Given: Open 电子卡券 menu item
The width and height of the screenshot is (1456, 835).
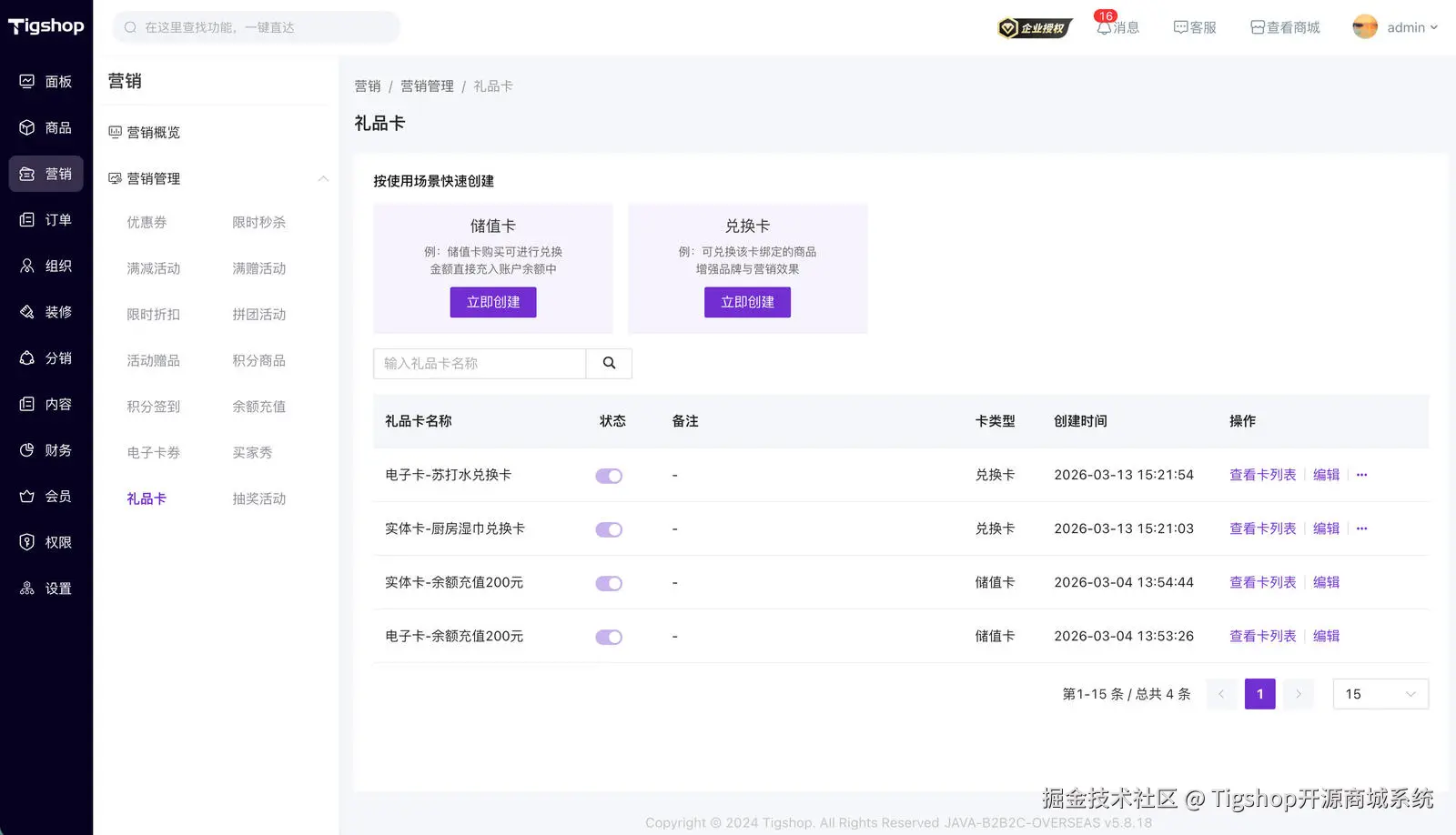Looking at the screenshot, I should coord(153,452).
